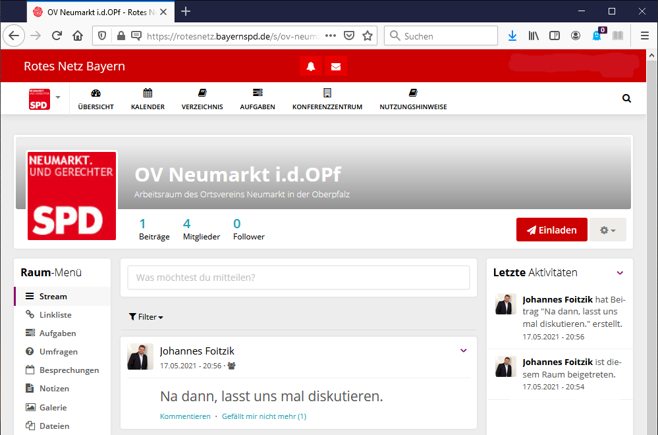Viewport: 658px width, 435px height.
Task: Open the Firefox library icon
Action: [534, 36]
